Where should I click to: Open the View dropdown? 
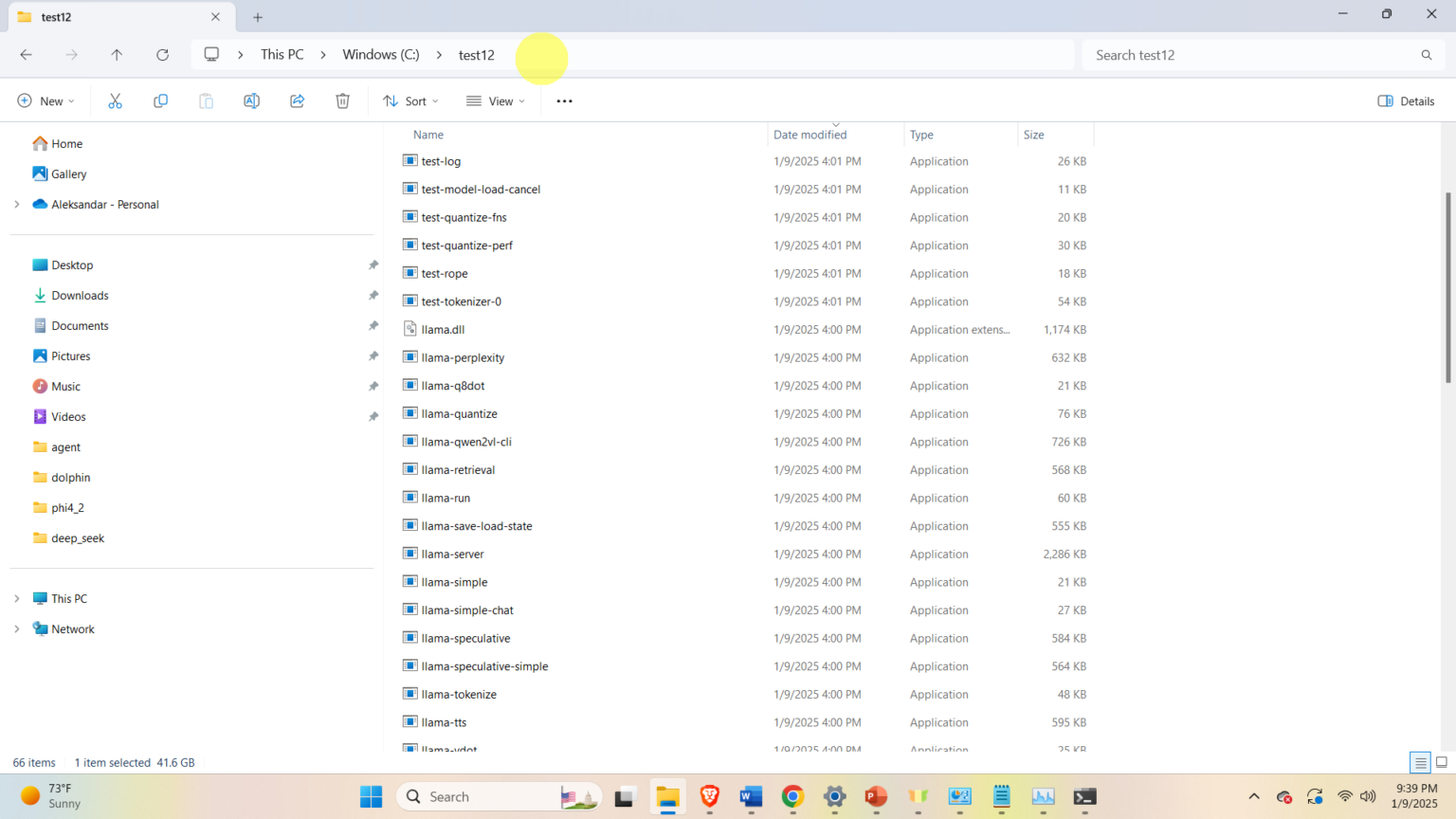point(496,101)
